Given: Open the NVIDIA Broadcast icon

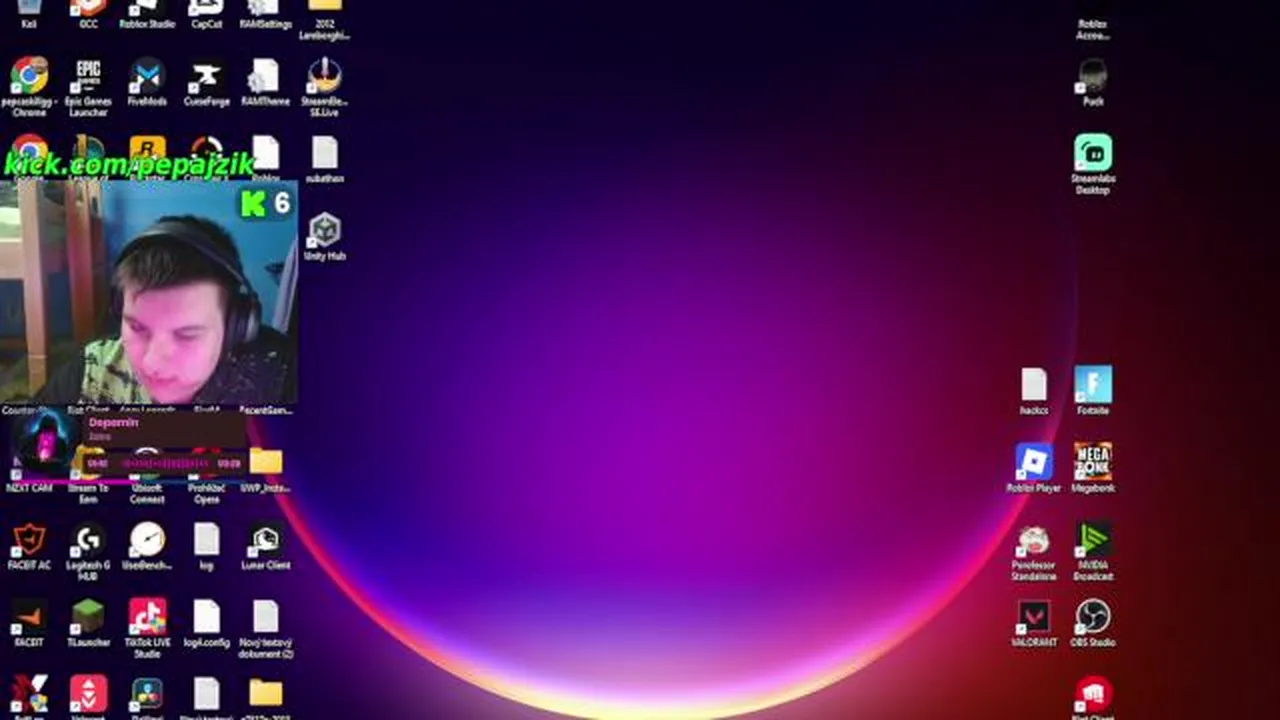Looking at the screenshot, I should [1093, 539].
